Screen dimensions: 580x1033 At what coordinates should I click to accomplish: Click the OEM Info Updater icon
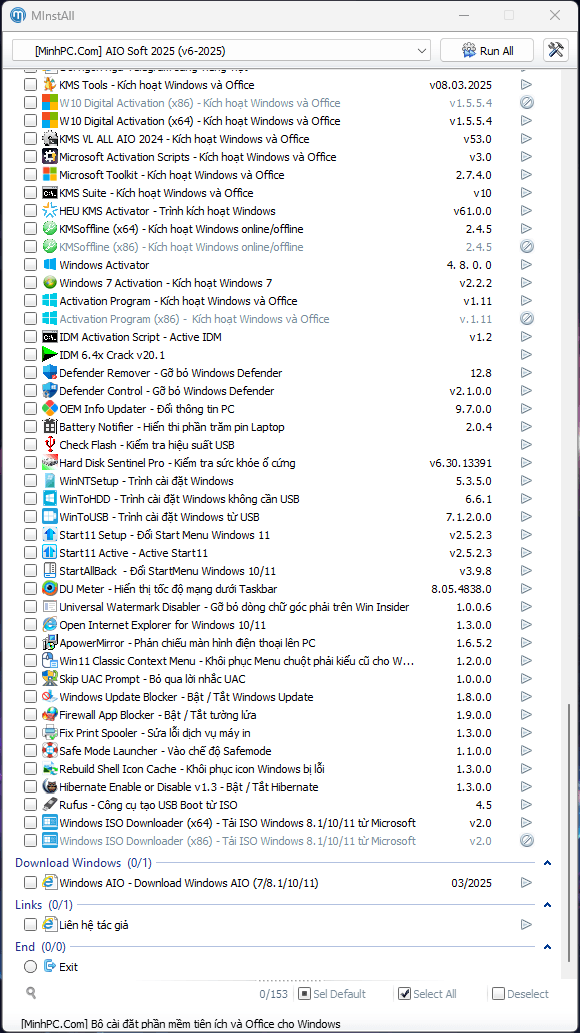click(49, 409)
